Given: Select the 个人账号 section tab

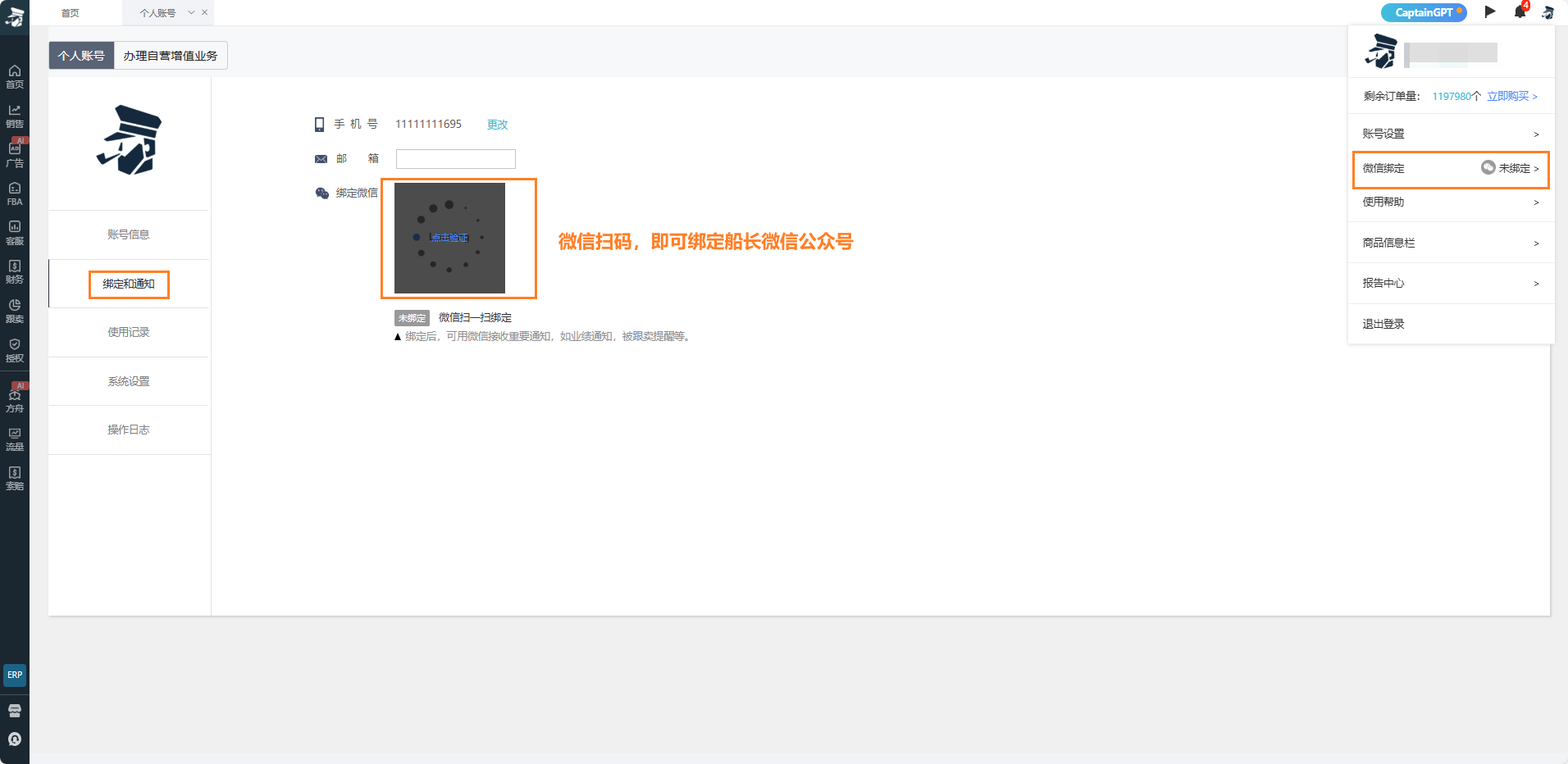Looking at the screenshot, I should (81, 56).
